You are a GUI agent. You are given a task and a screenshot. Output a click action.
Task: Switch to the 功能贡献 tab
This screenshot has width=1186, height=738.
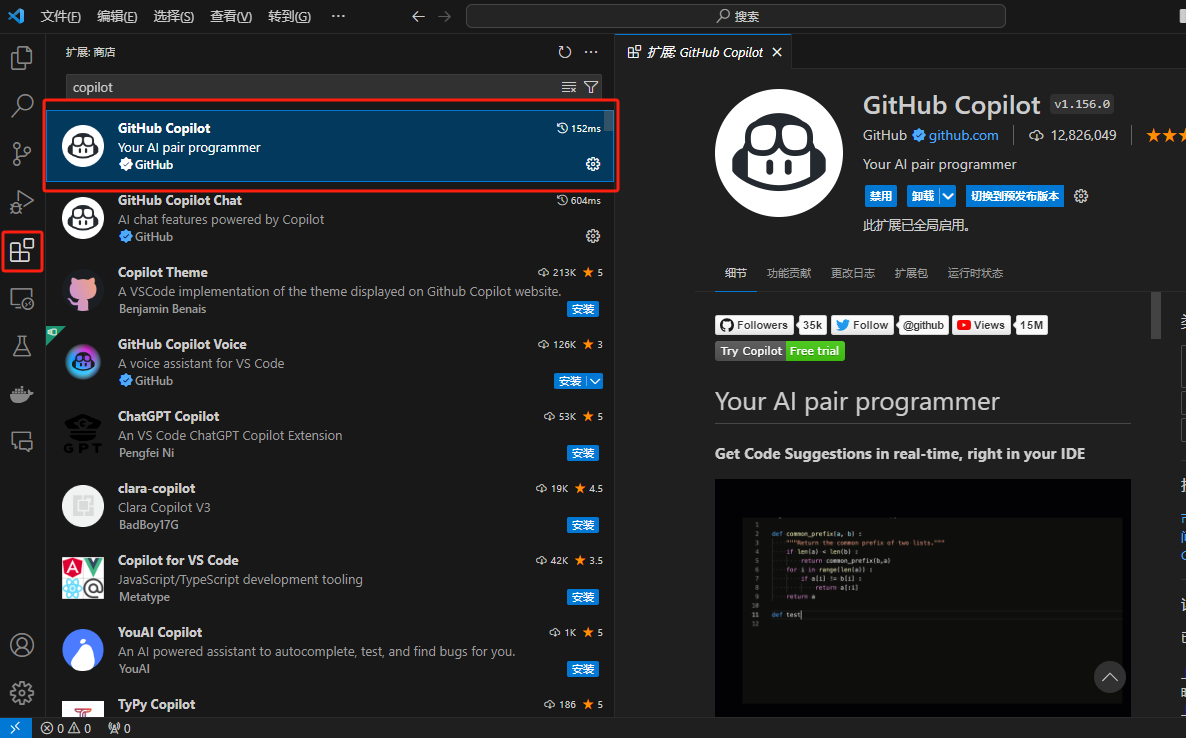click(x=789, y=273)
